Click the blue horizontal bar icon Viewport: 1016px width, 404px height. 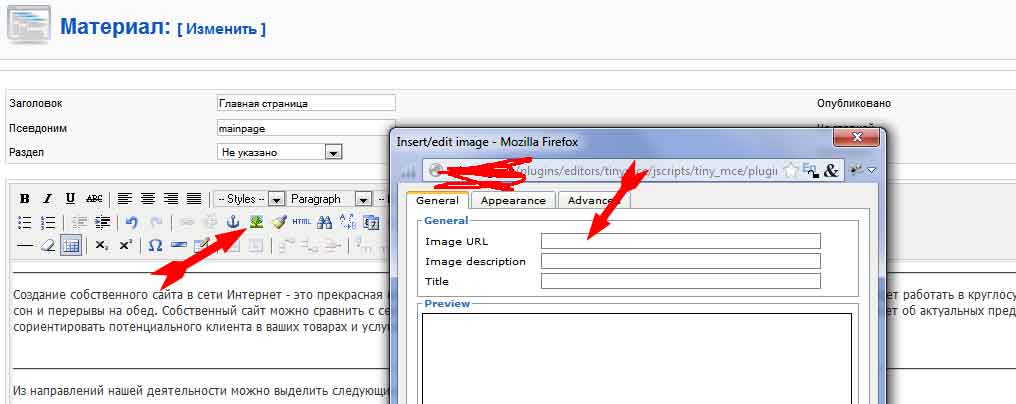point(179,245)
